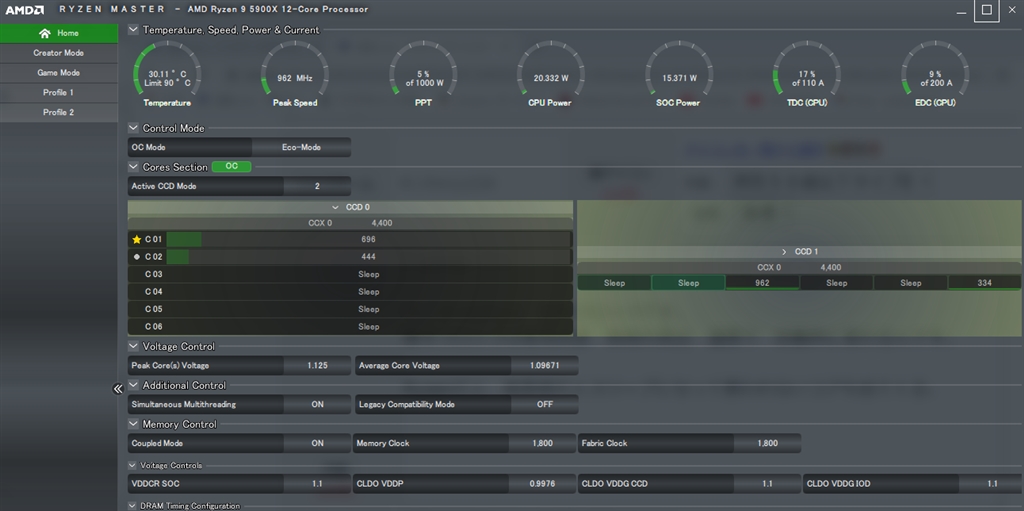Collapse DRAM Timing Configuration section
1024x511 pixels.
(x=133, y=506)
